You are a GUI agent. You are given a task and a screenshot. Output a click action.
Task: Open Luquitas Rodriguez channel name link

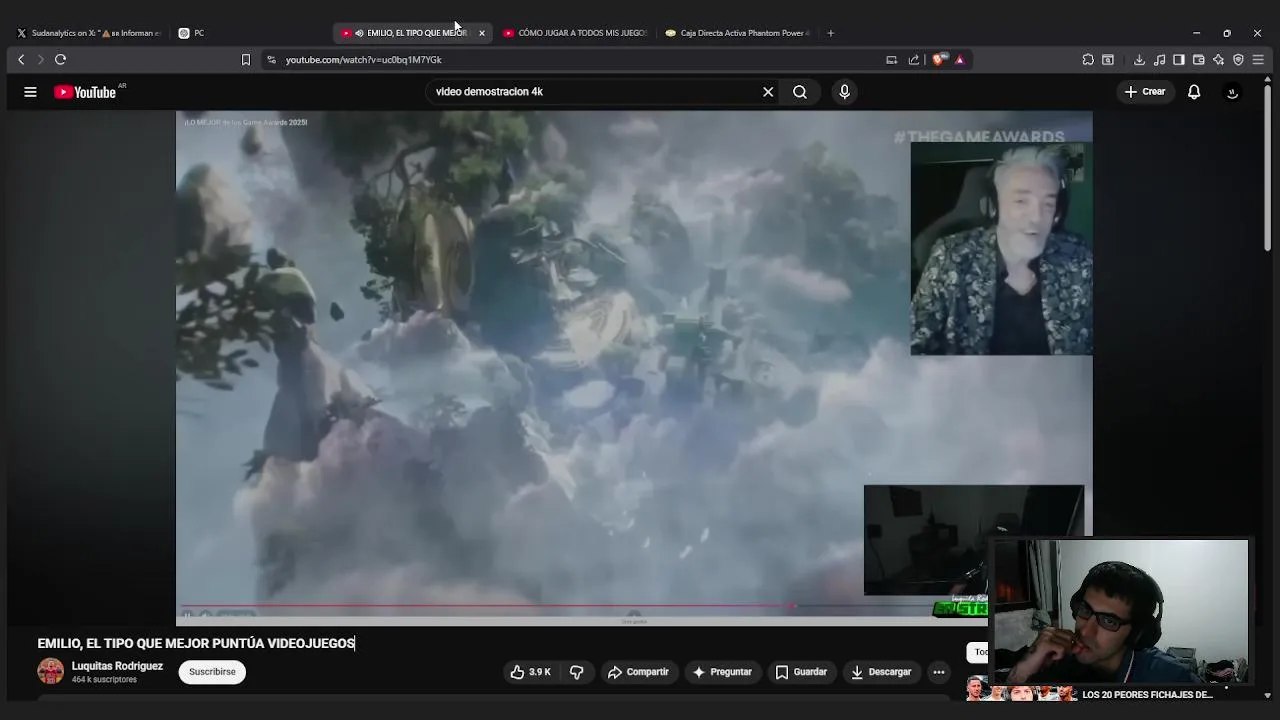pyautogui.click(x=117, y=666)
